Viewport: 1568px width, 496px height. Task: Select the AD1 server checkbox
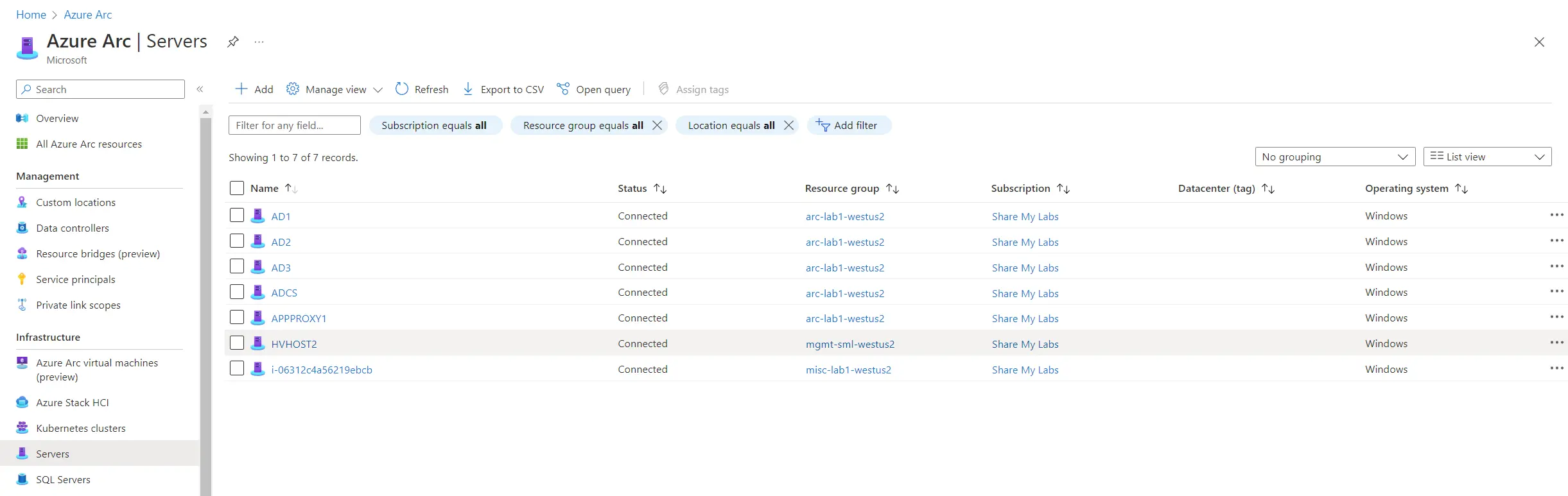pos(237,216)
